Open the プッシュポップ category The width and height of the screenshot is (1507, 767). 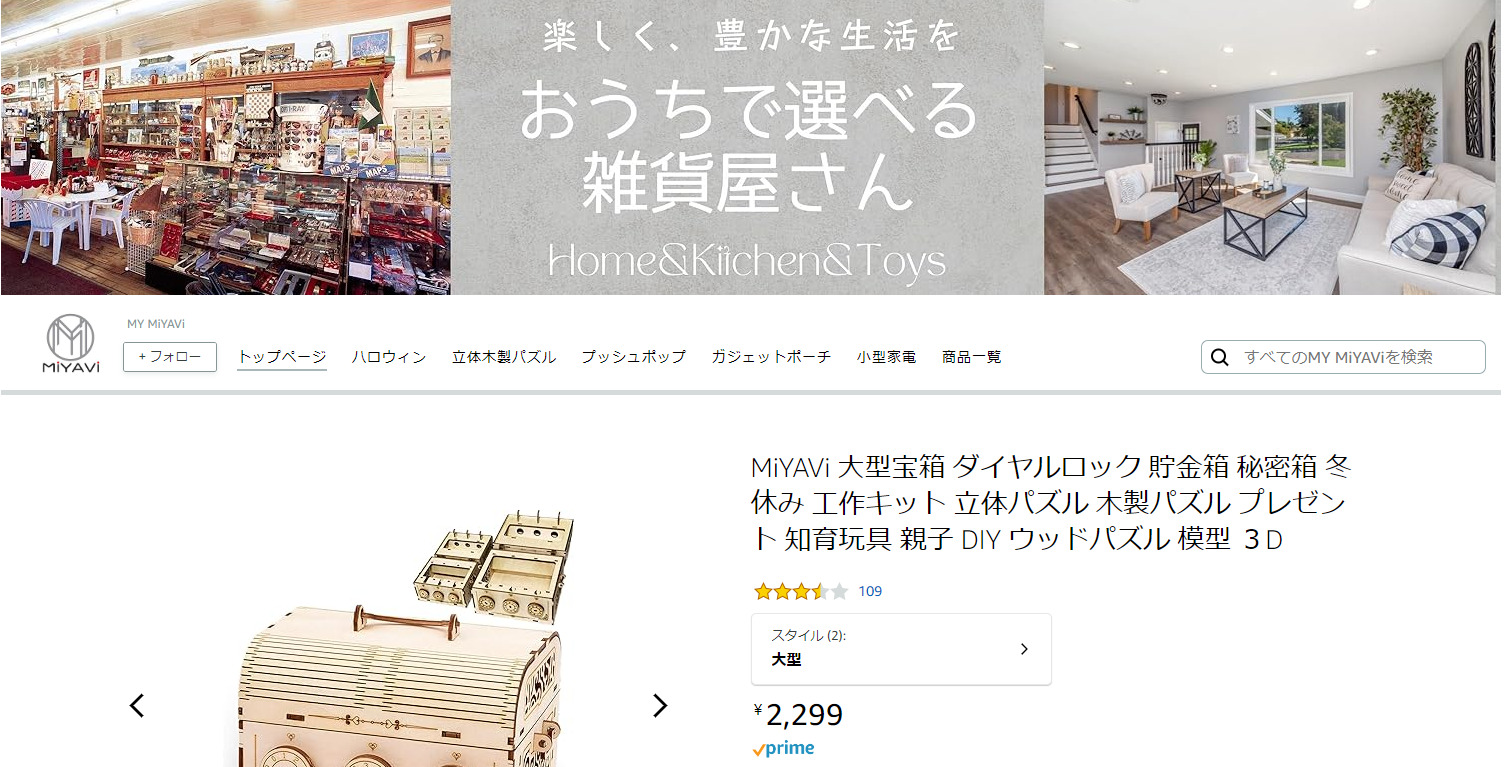click(x=634, y=357)
